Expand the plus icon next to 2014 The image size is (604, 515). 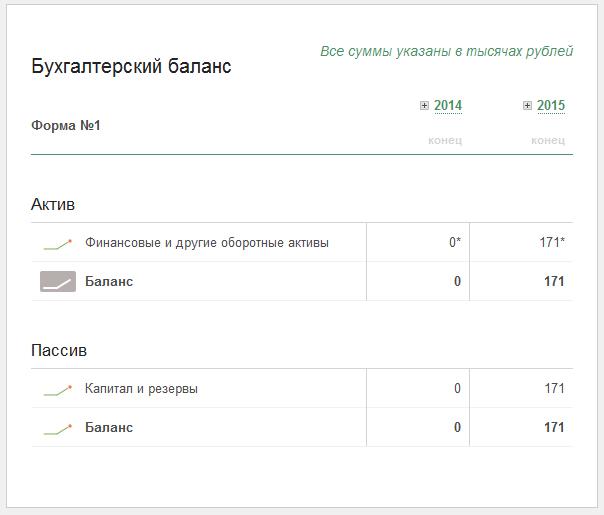click(x=425, y=106)
